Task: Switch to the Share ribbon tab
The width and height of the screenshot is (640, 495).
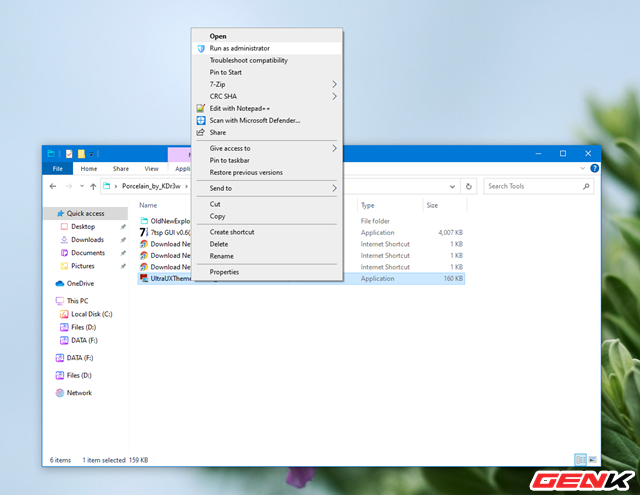Action: pyautogui.click(x=121, y=169)
